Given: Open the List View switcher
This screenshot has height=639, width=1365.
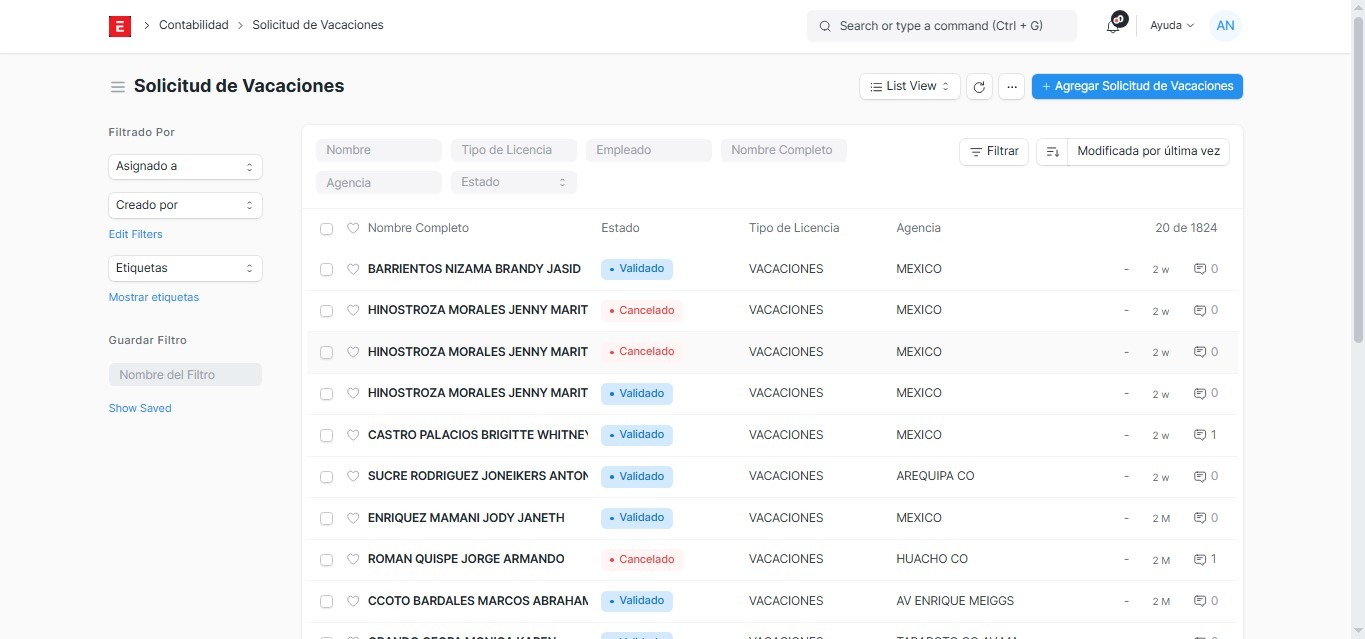Looking at the screenshot, I should click(909, 87).
